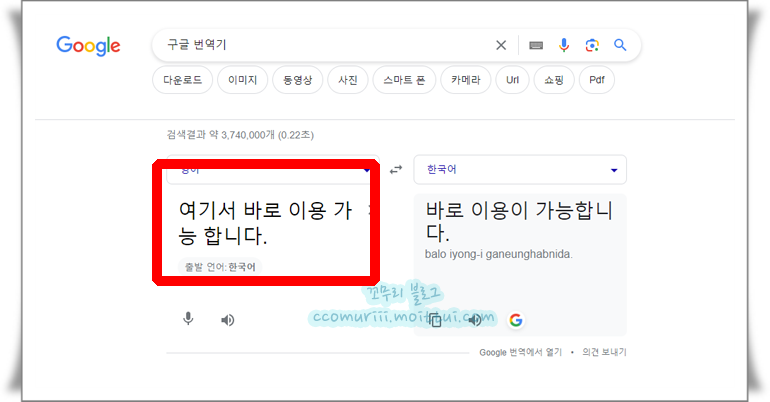The image size is (770, 402).
Task: Select the 카메라 filter chip
Action: coord(466,80)
